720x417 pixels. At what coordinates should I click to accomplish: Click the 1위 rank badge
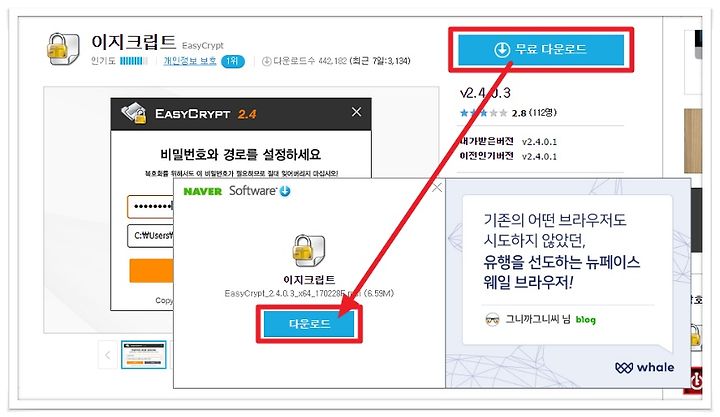click(x=233, y=61)
